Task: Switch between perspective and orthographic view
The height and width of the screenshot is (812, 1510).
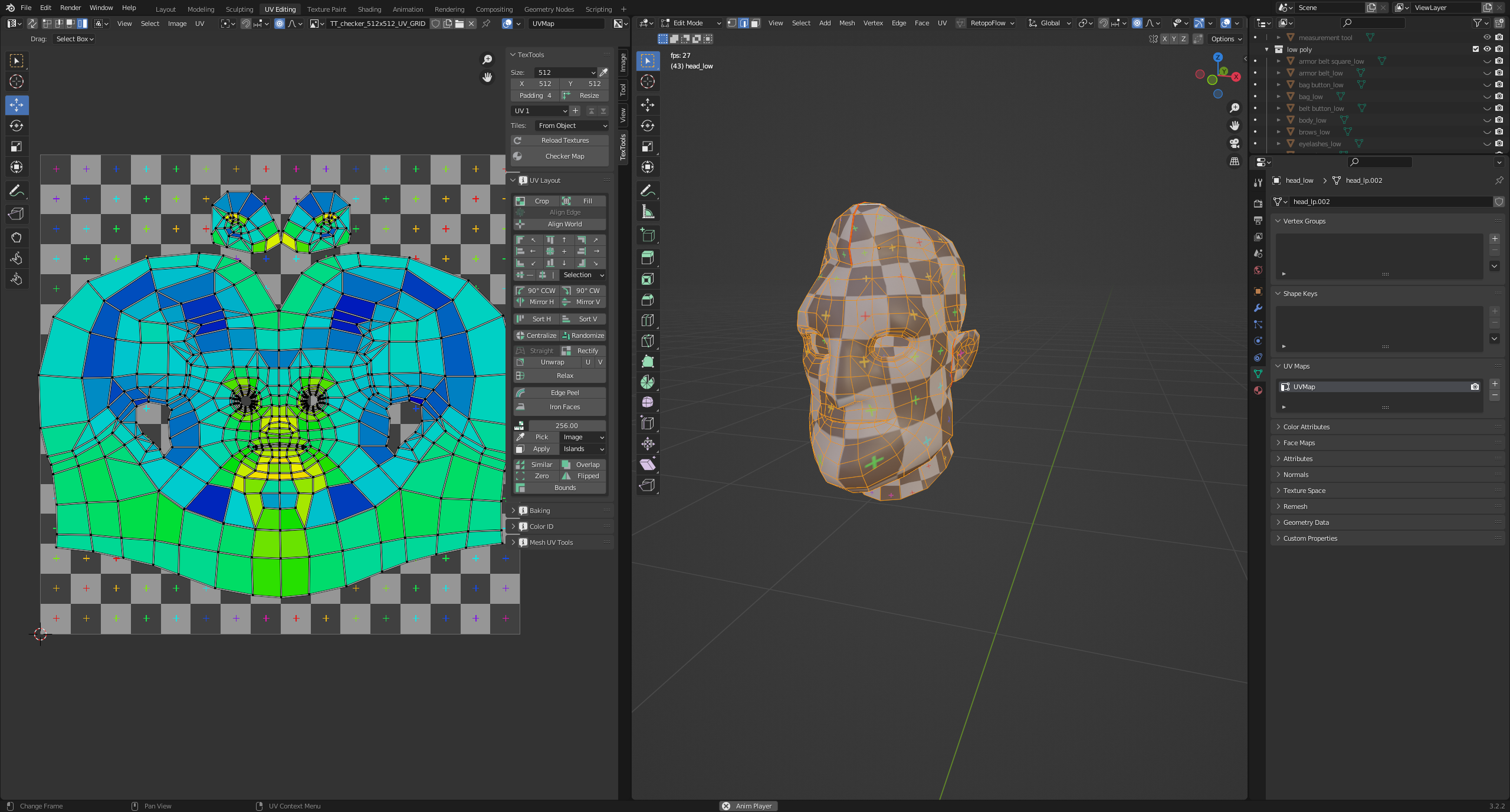Action: click(1235, 161)
